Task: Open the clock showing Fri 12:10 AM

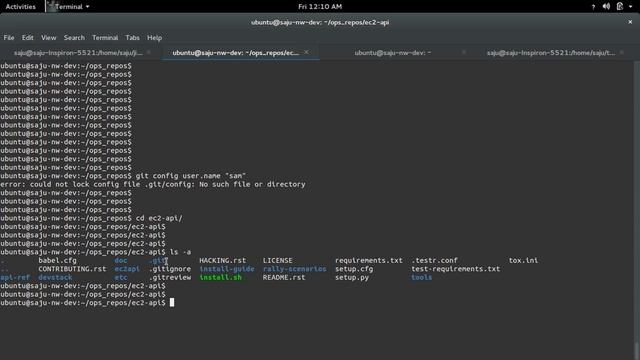Action: pos(320,7)
